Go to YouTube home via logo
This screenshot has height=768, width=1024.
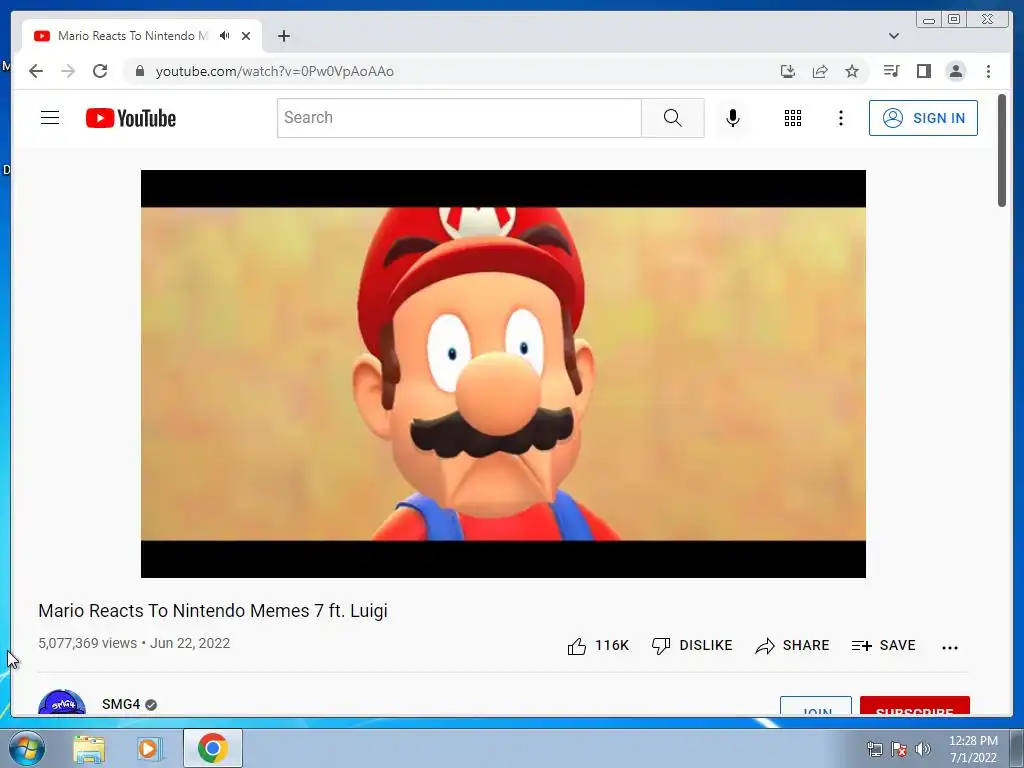[131, 118]
